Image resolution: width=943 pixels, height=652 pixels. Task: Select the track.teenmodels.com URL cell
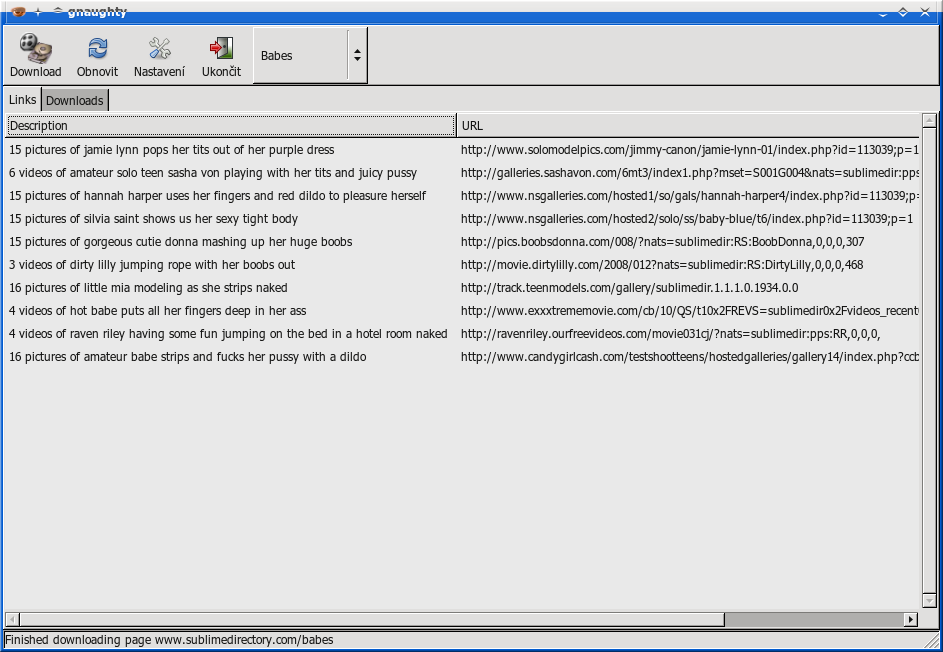pyautogui.click(x=689, y=288)
